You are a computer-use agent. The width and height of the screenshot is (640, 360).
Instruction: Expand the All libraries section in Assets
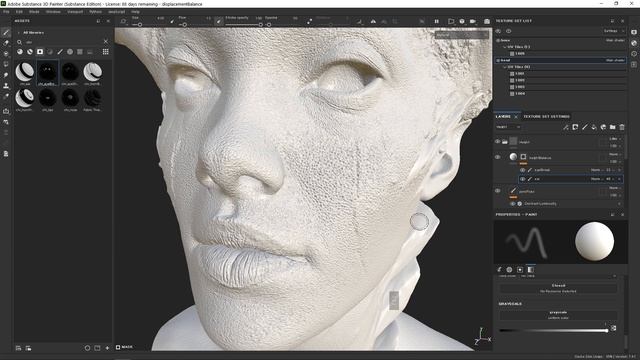tap(18, 33)
